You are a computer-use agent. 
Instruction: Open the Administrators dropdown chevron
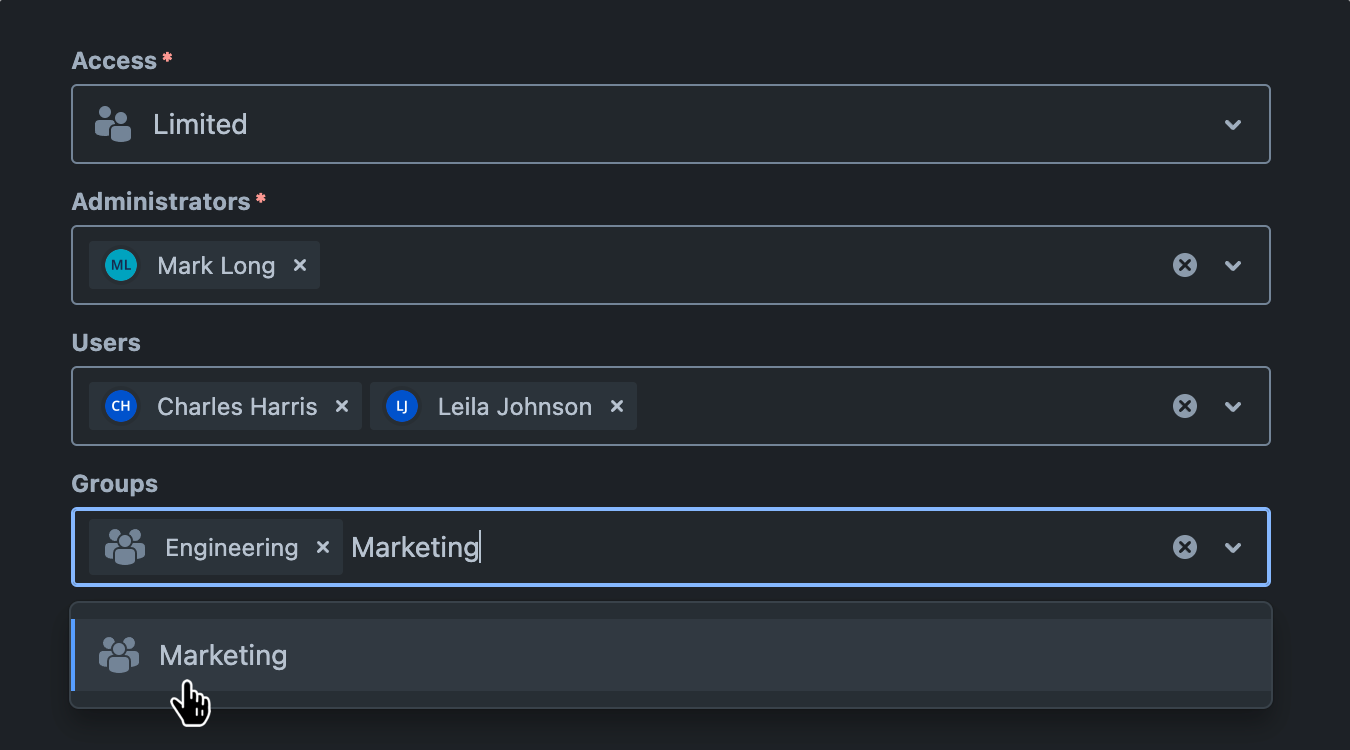(x=1232, y=265)
